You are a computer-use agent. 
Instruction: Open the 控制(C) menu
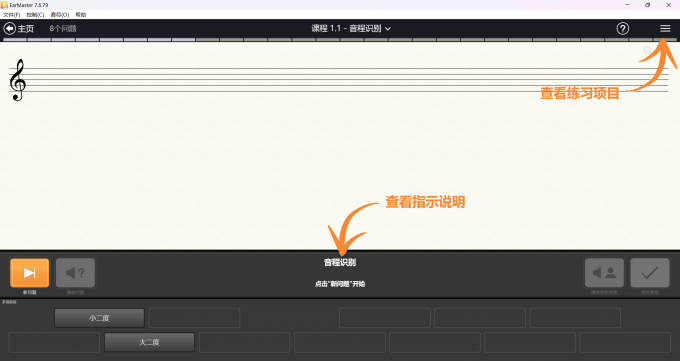35,15
